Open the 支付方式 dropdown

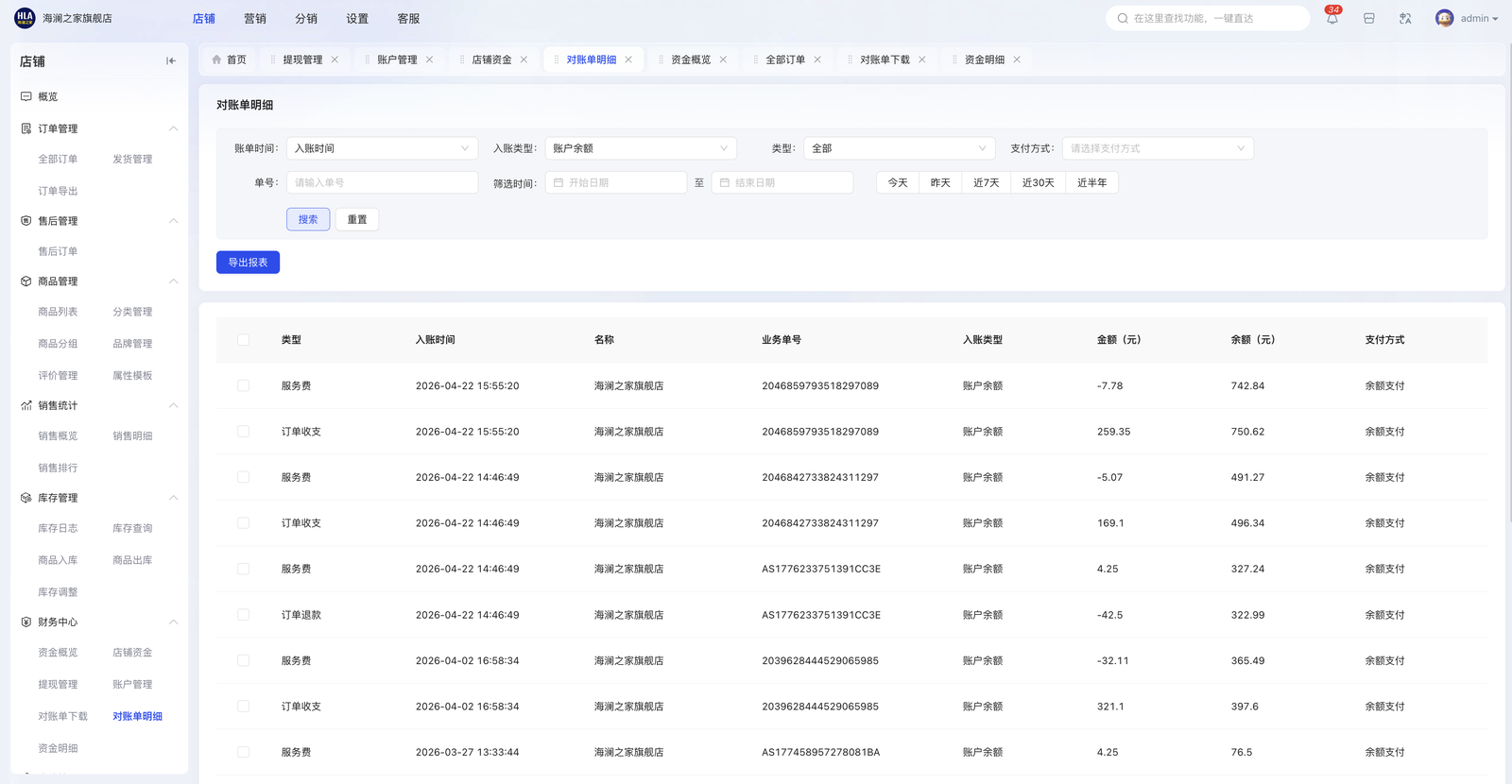(x=1157, y=148)
